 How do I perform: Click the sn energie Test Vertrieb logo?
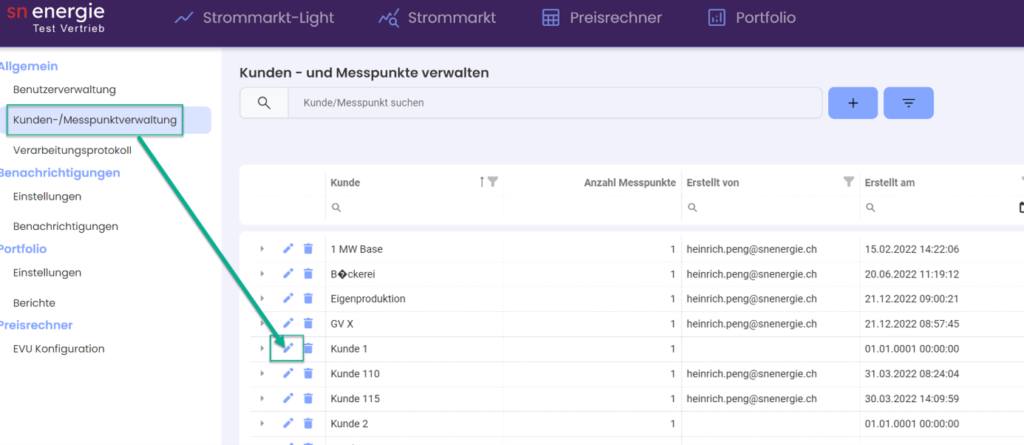pos(56,18)
